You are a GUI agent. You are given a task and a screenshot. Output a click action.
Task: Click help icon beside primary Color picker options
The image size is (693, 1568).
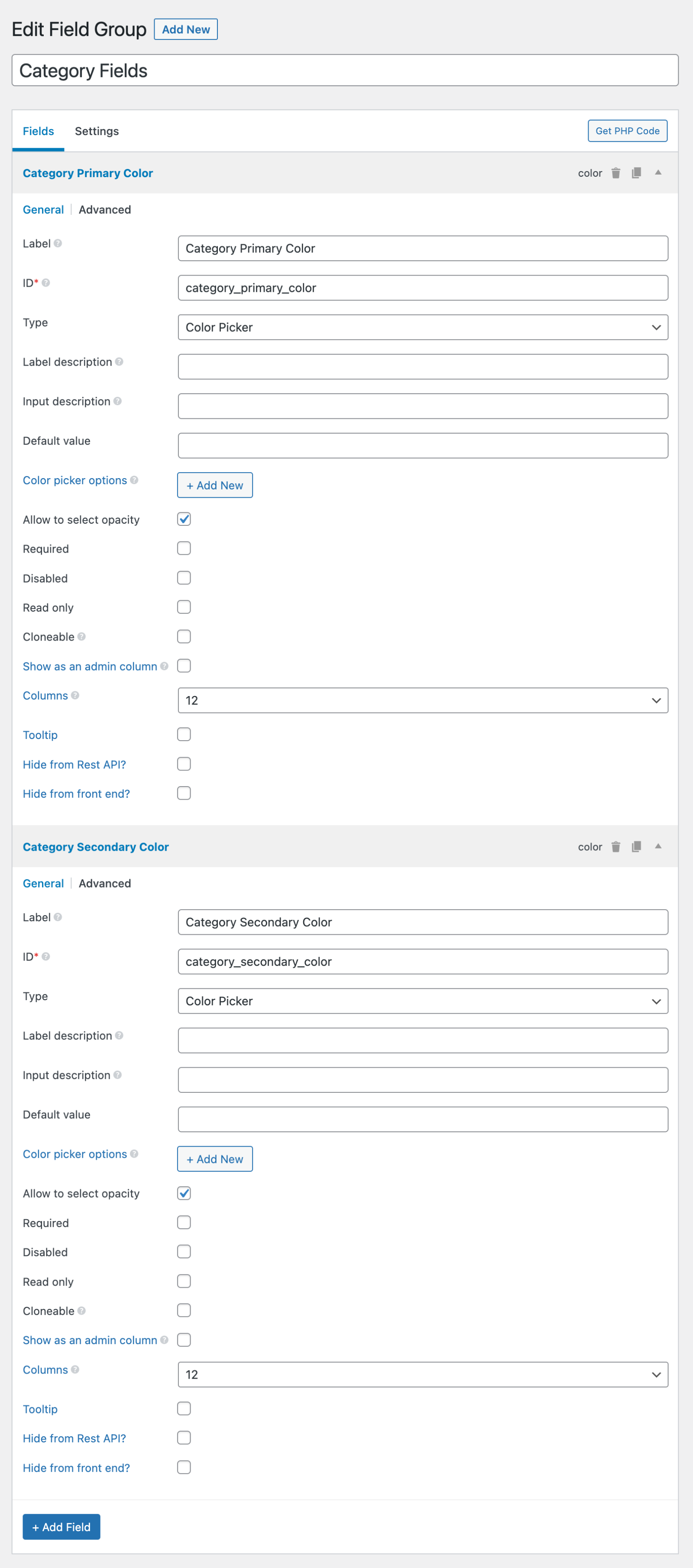click(x=134, y=480)
